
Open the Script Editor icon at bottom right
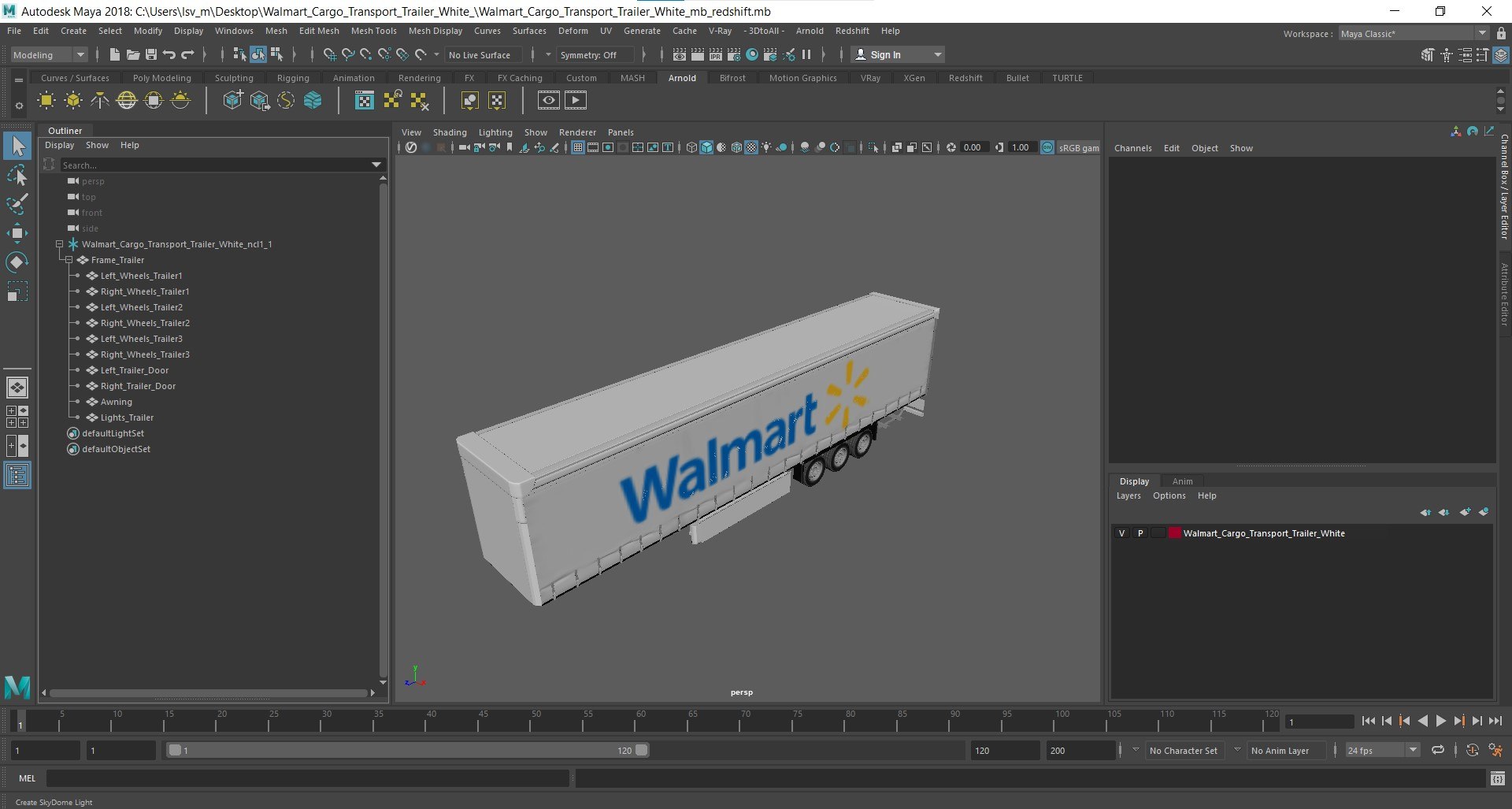click(1498, 778)
